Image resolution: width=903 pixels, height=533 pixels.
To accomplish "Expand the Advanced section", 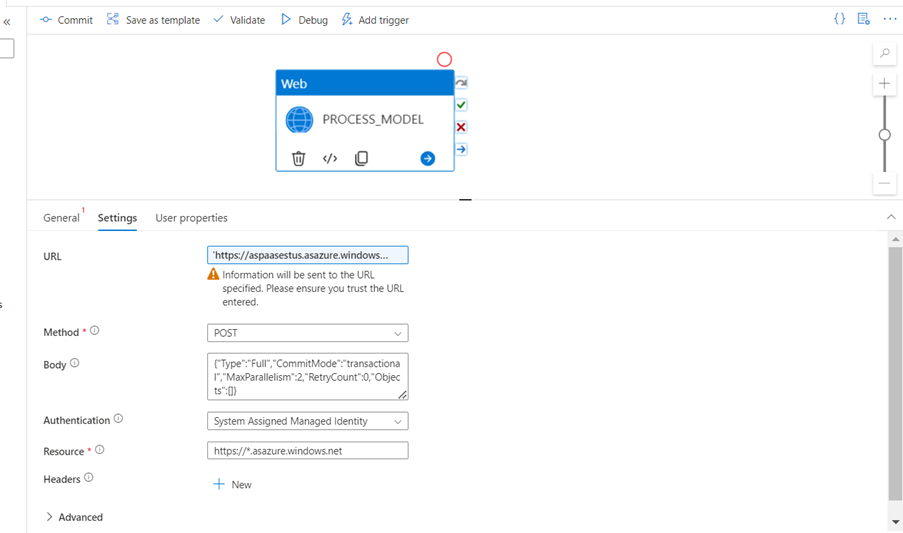I will (x=74, y=517).
